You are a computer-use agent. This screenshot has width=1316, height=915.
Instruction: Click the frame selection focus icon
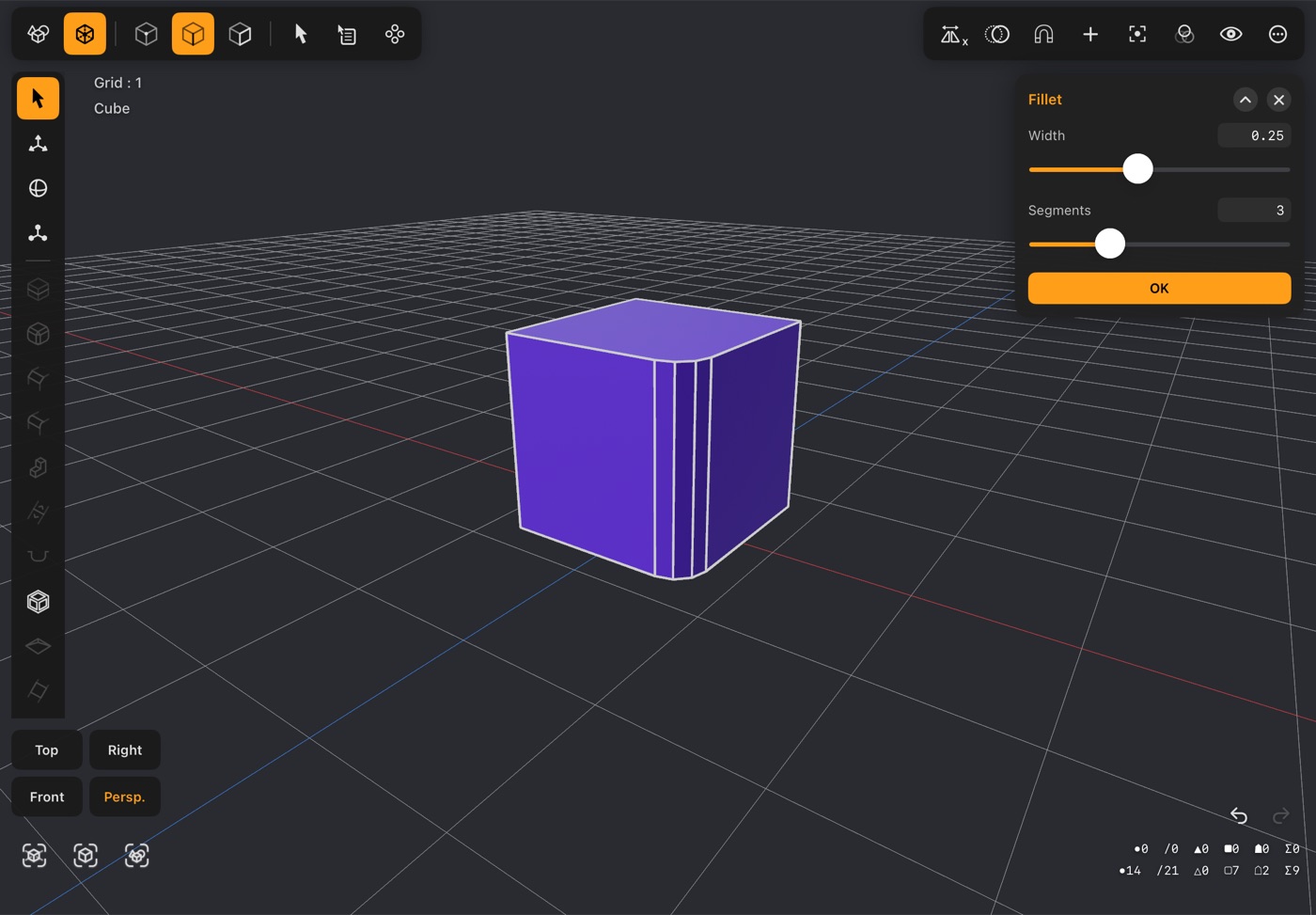pyautogui.click(x=1137, y=35)
